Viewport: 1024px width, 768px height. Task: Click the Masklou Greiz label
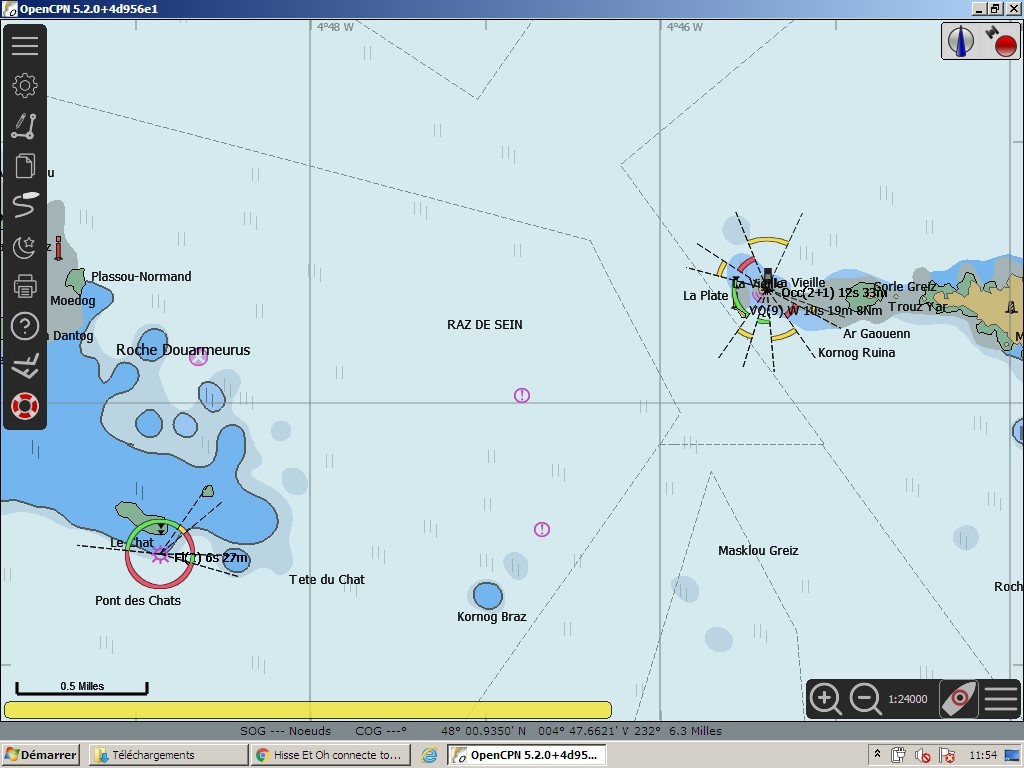pos(758,551)
